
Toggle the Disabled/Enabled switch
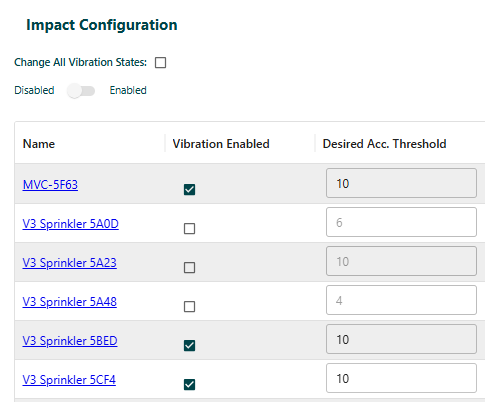(x=81, y=91)
